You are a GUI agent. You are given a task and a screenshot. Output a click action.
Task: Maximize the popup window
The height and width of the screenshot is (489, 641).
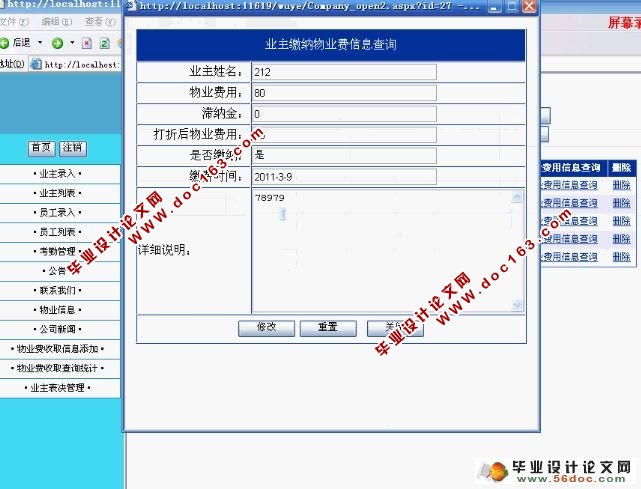(512, 7)
